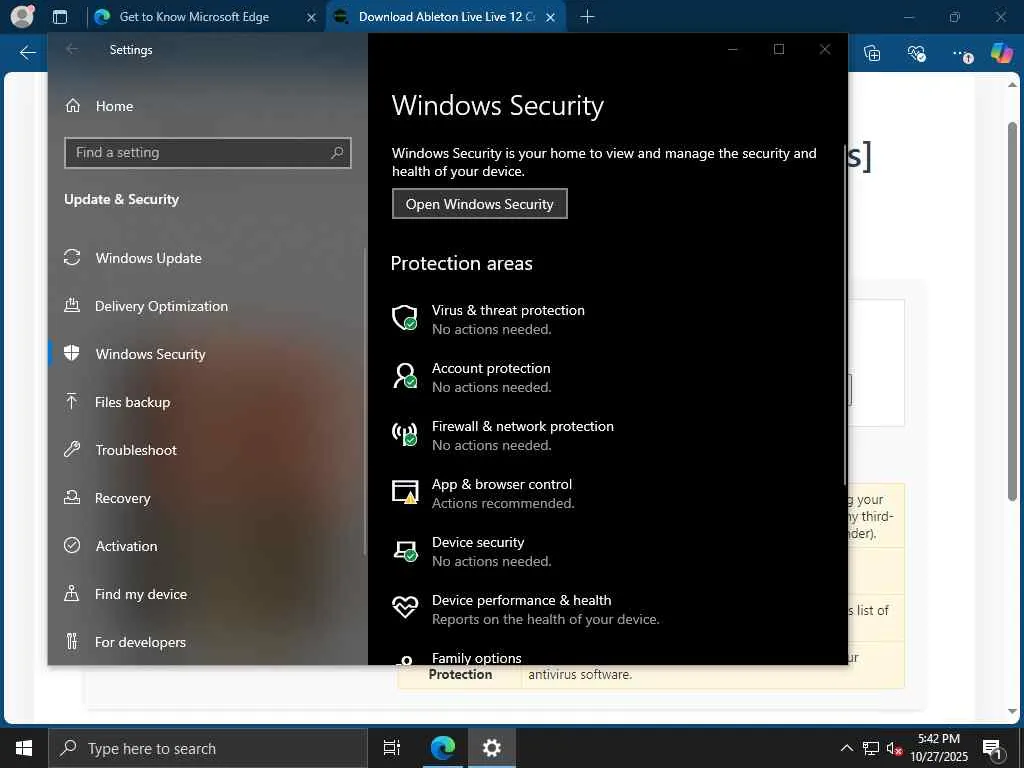Viewport: 1024px width, 768px height.
Task: Open Device security area
Action: click(x=472, y=551)
